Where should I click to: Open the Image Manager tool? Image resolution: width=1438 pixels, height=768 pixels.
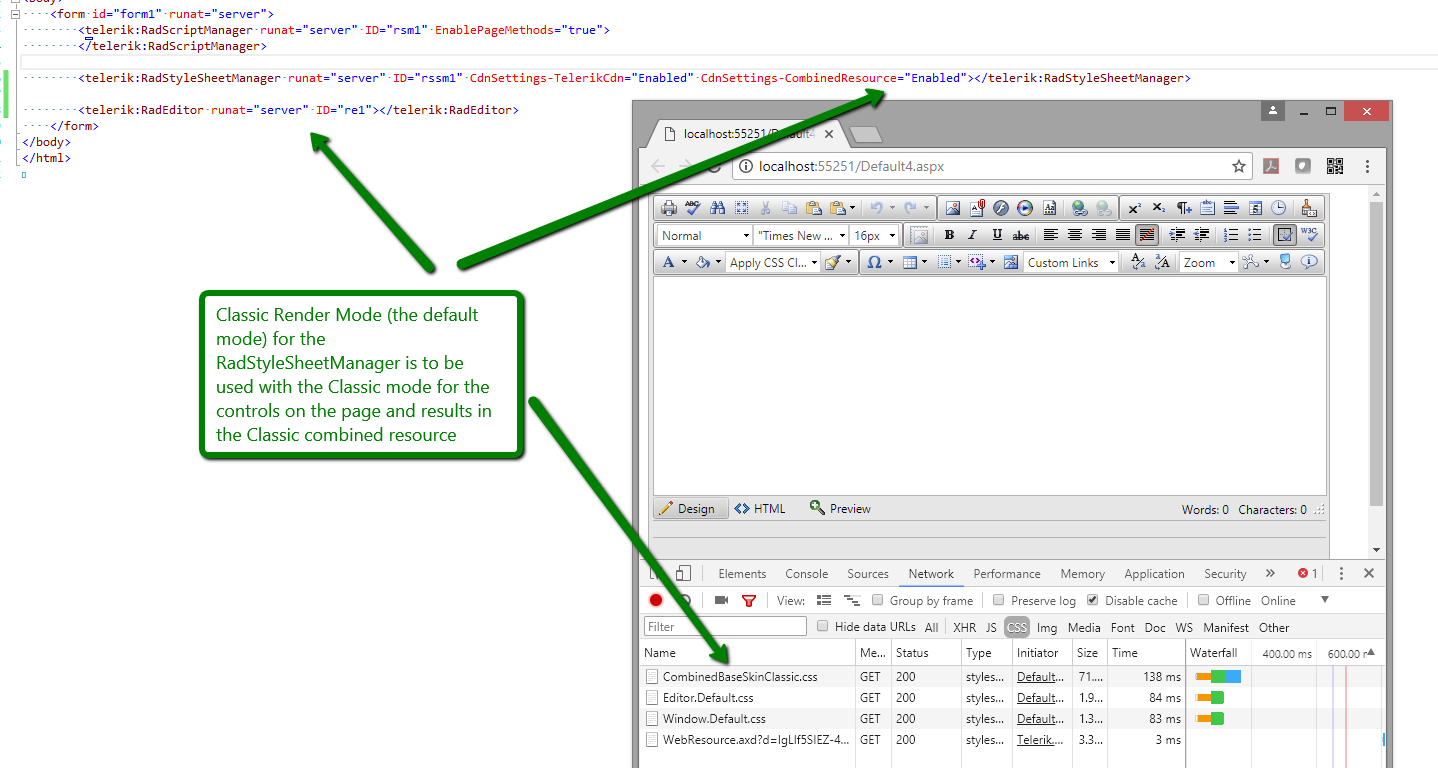[952, 208]
